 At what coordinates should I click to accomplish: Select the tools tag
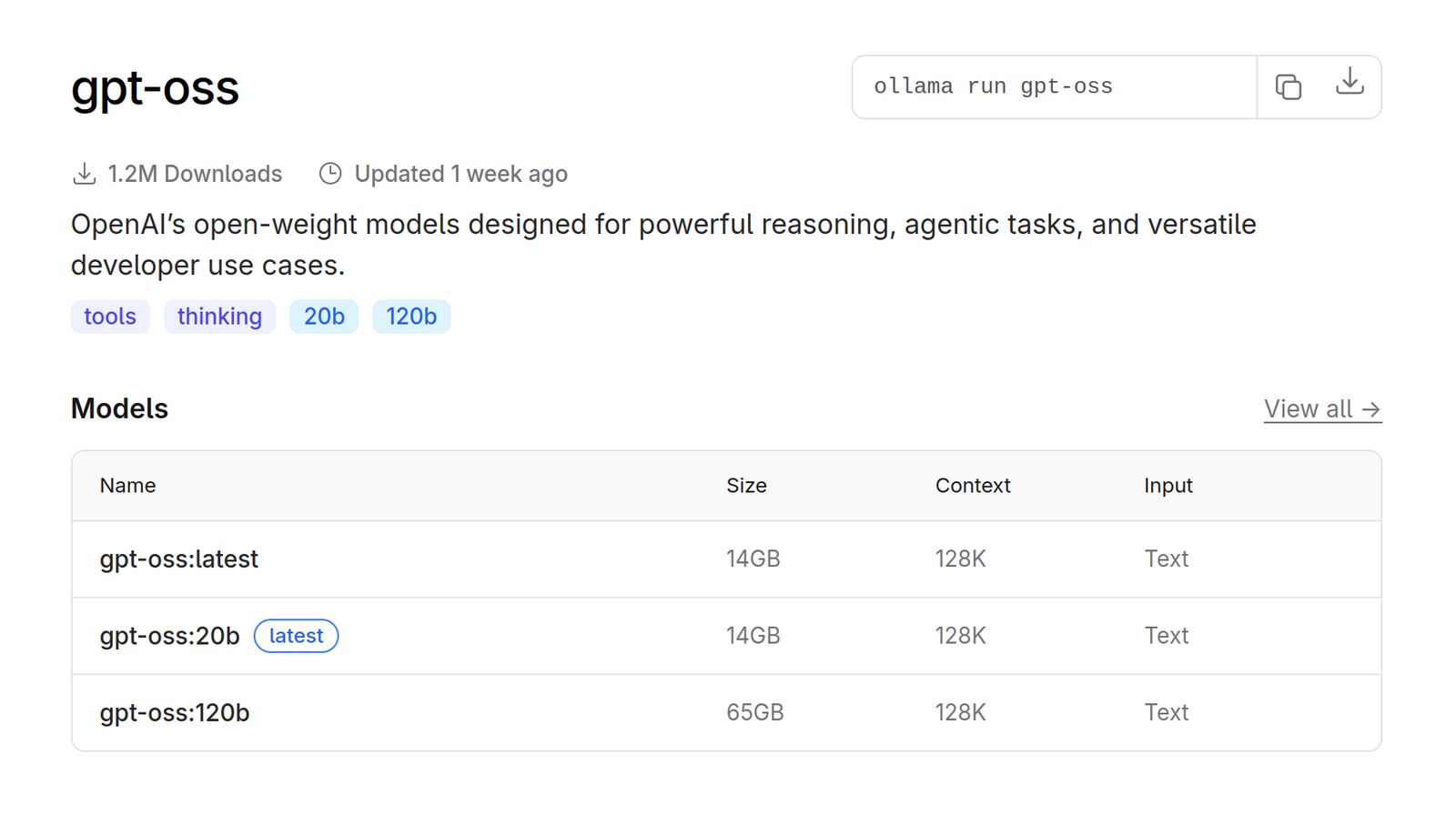pos(110,317)
